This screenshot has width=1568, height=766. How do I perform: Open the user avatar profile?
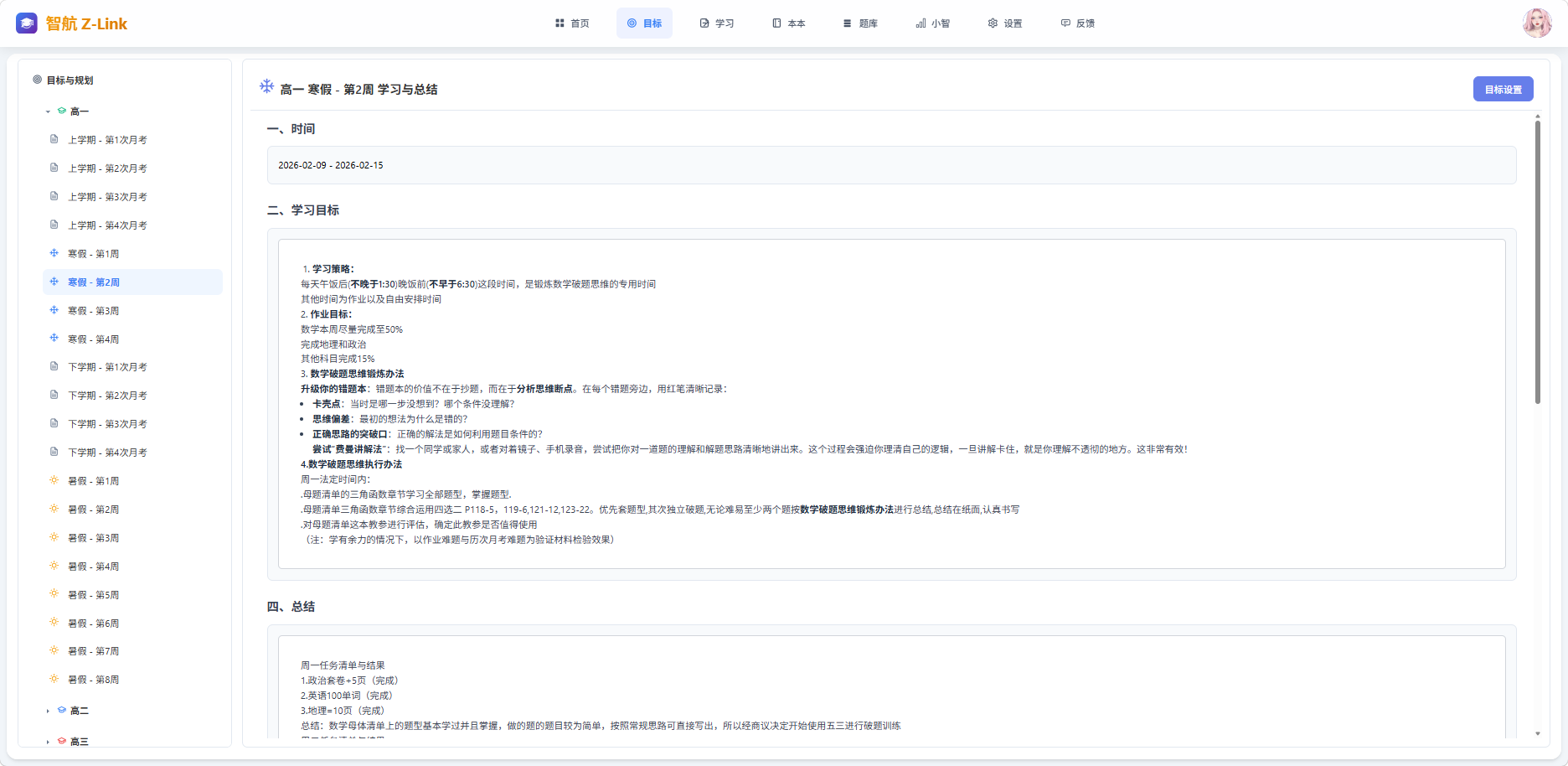point(1537,23)
